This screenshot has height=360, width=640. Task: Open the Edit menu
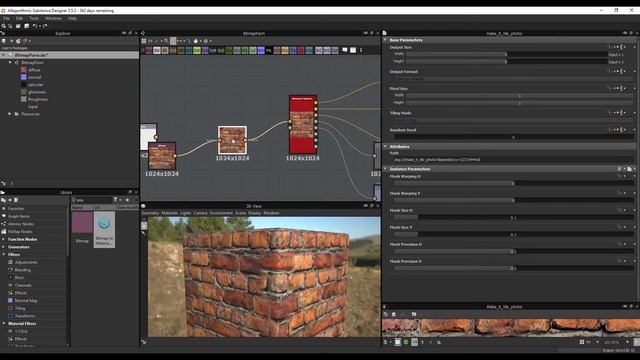point(19,18)
